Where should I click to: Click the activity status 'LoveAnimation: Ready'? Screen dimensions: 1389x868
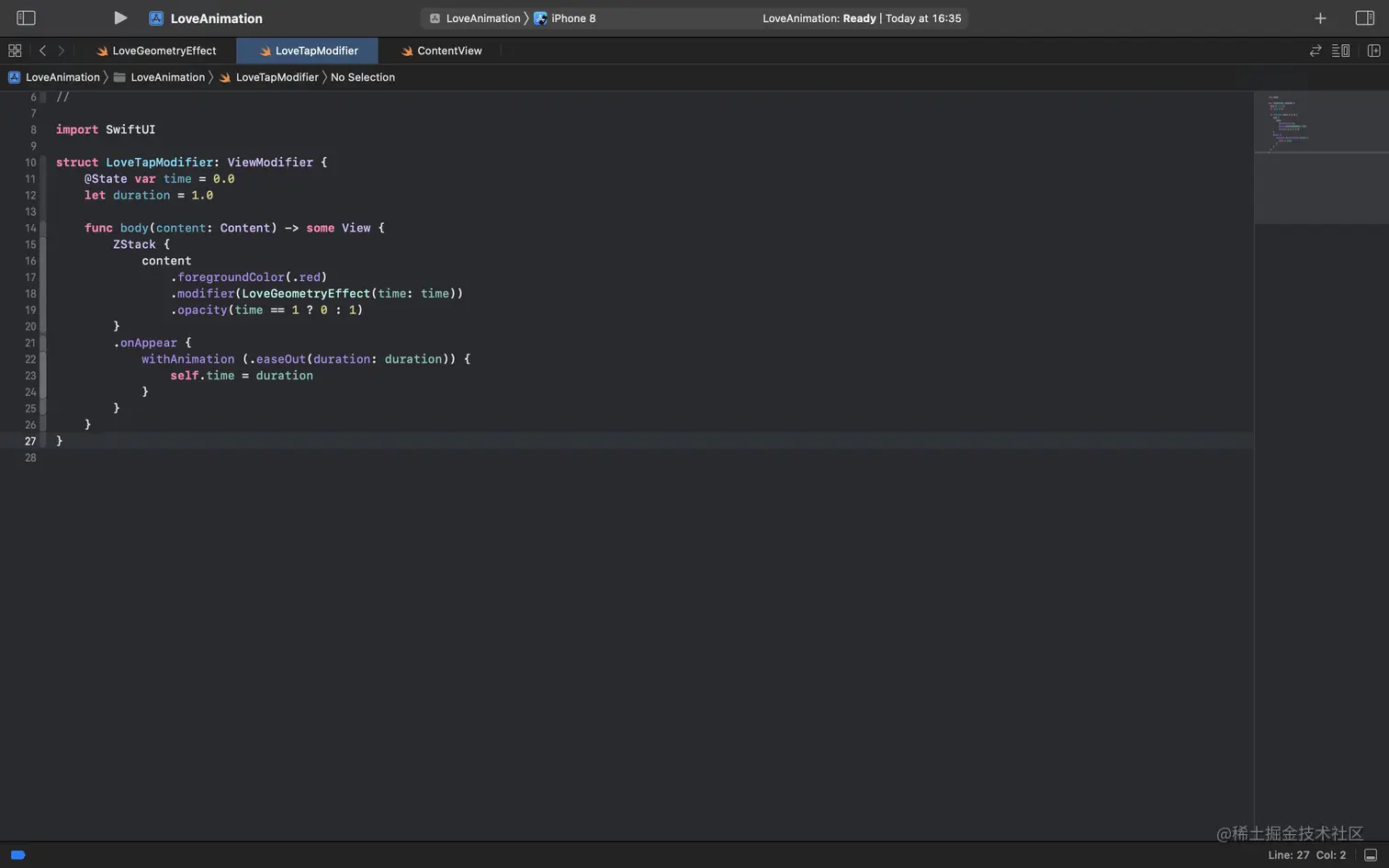click(819, 18)
